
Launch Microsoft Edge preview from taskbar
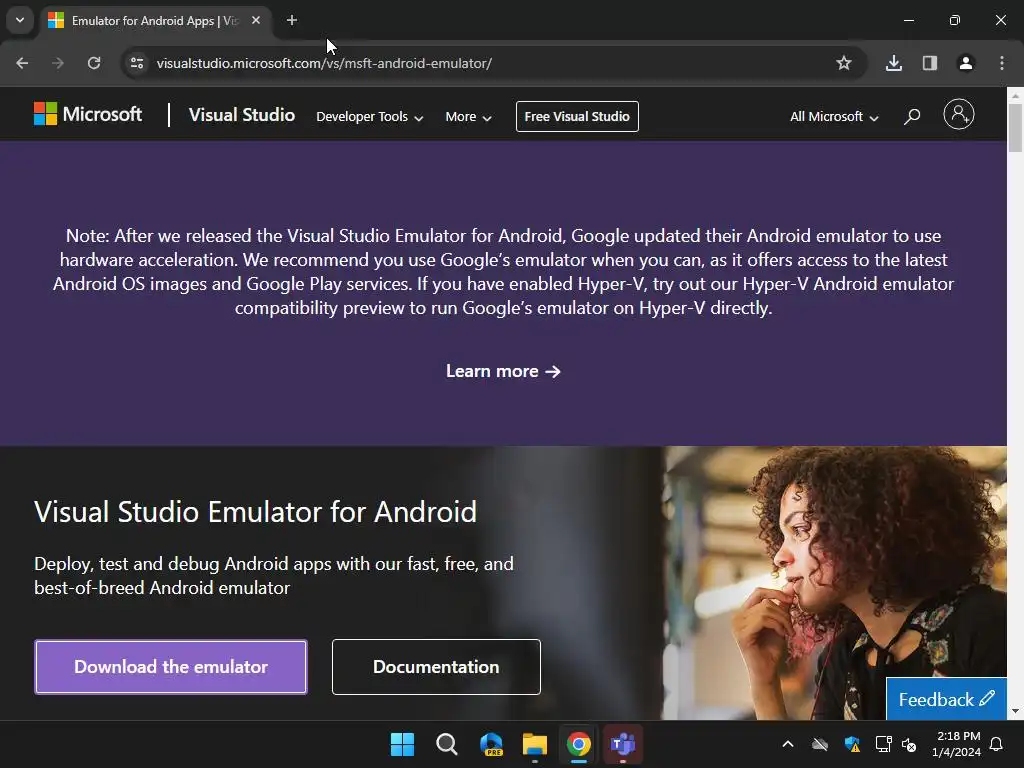(491, 744)
